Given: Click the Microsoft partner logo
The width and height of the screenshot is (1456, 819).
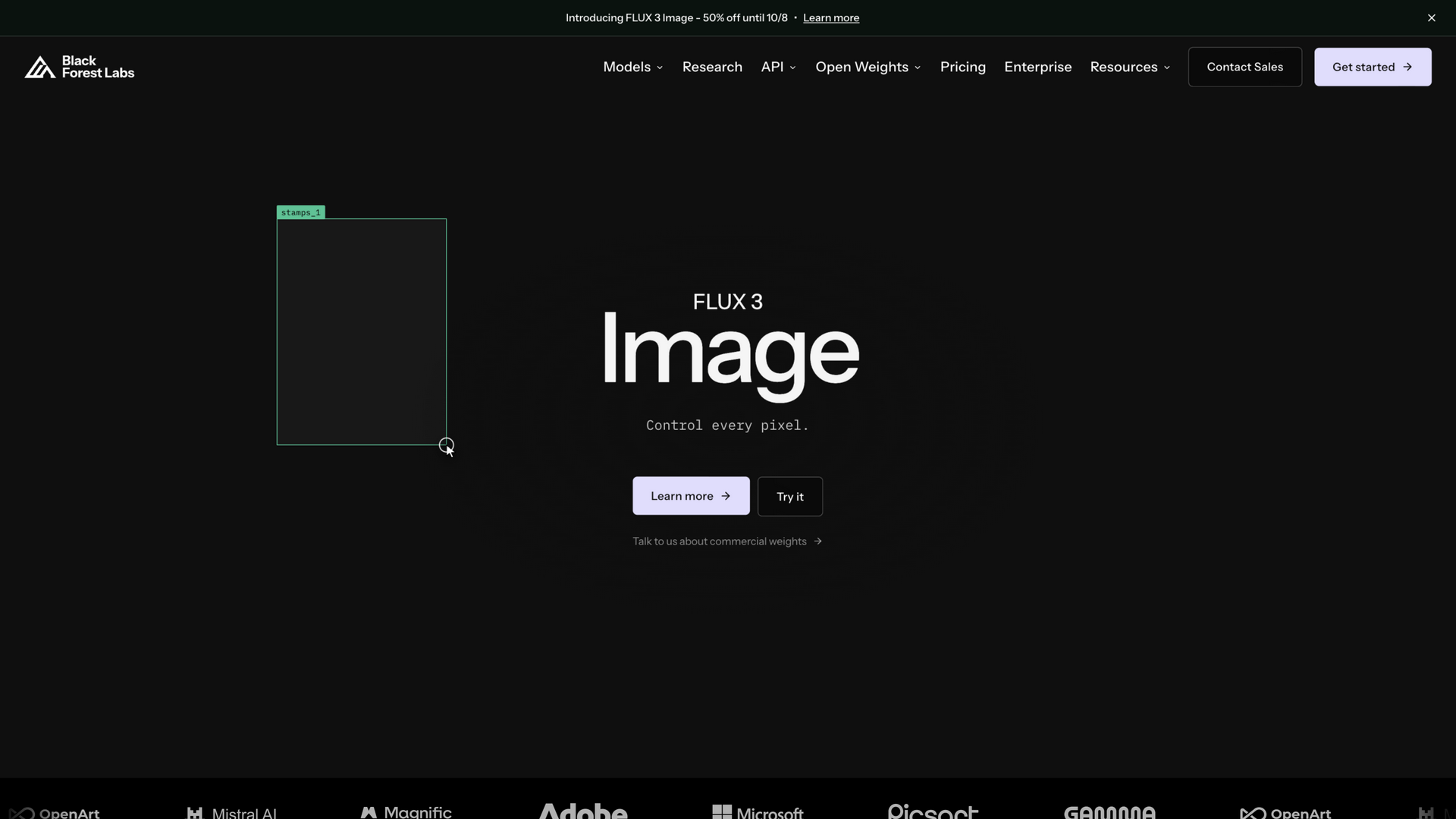Looking at the screenshot, I should 758,811.
